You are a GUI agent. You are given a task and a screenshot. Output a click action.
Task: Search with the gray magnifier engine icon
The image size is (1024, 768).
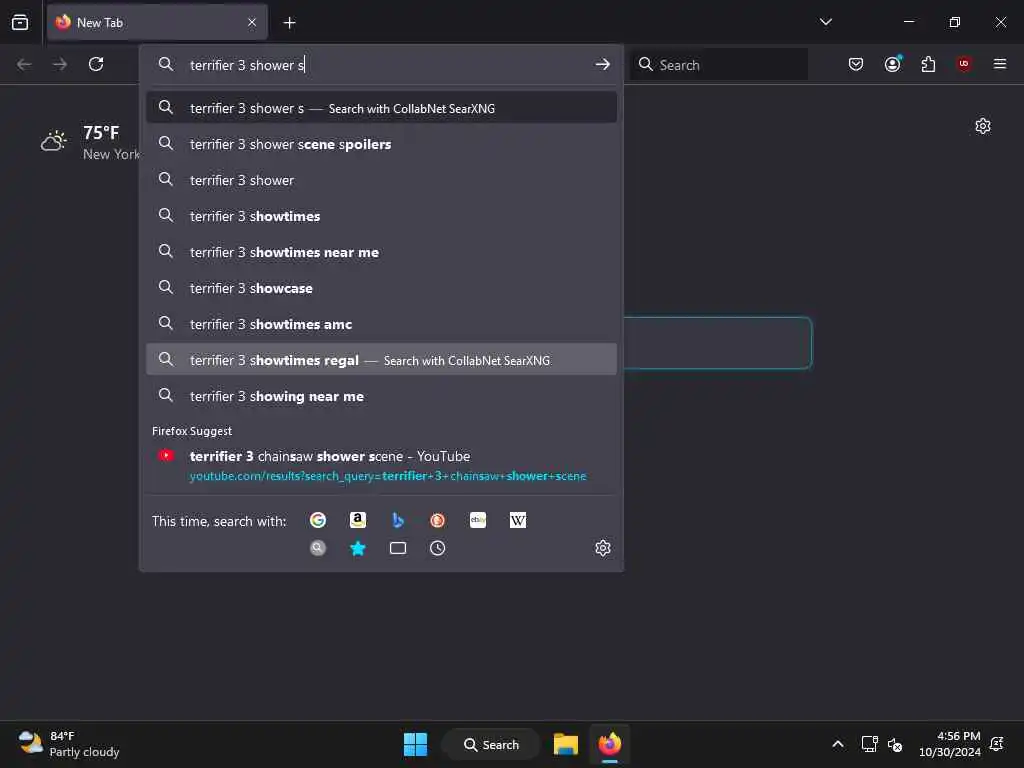(318, 548)
